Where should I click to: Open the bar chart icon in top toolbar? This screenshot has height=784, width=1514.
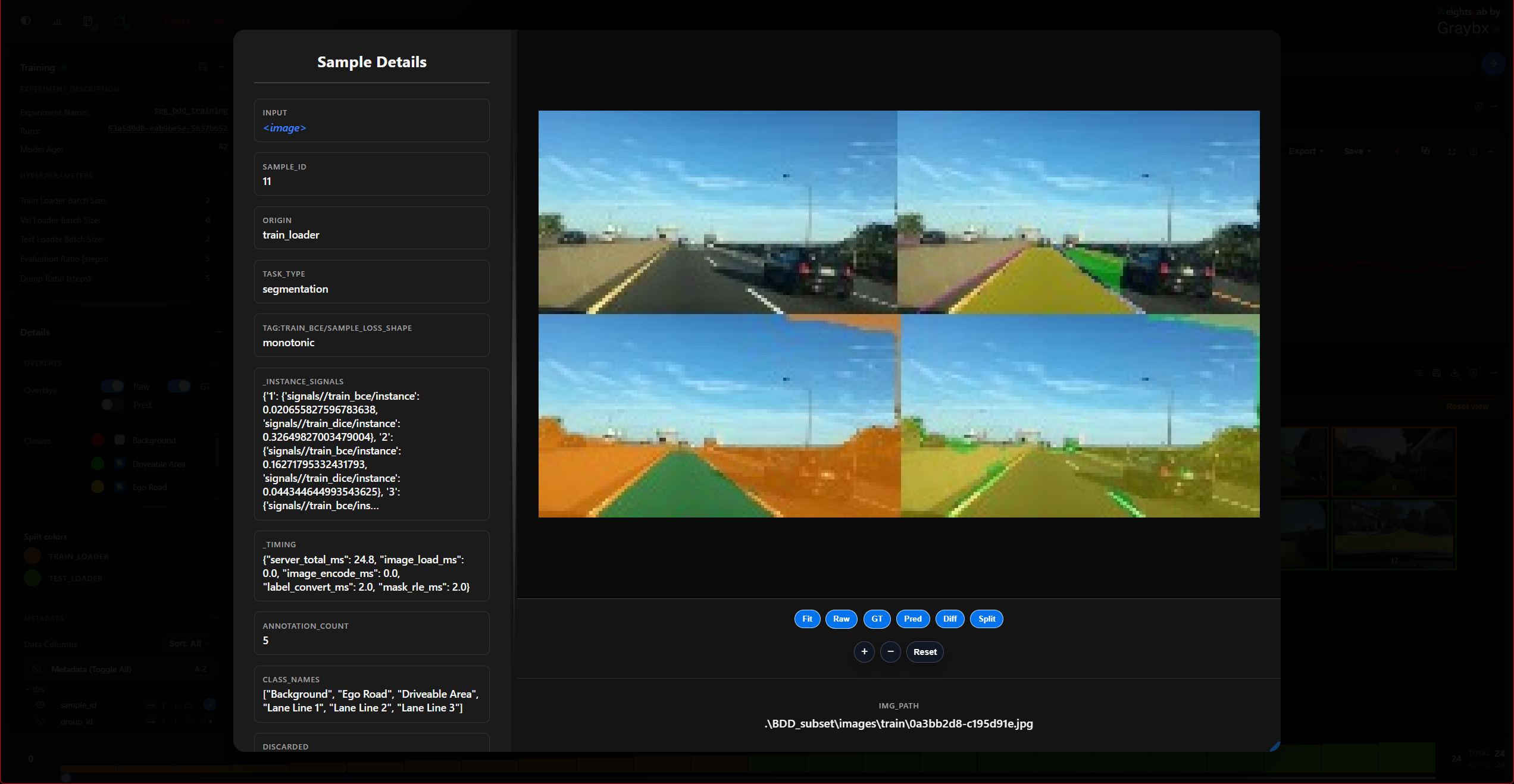click(x=57, y=21)
